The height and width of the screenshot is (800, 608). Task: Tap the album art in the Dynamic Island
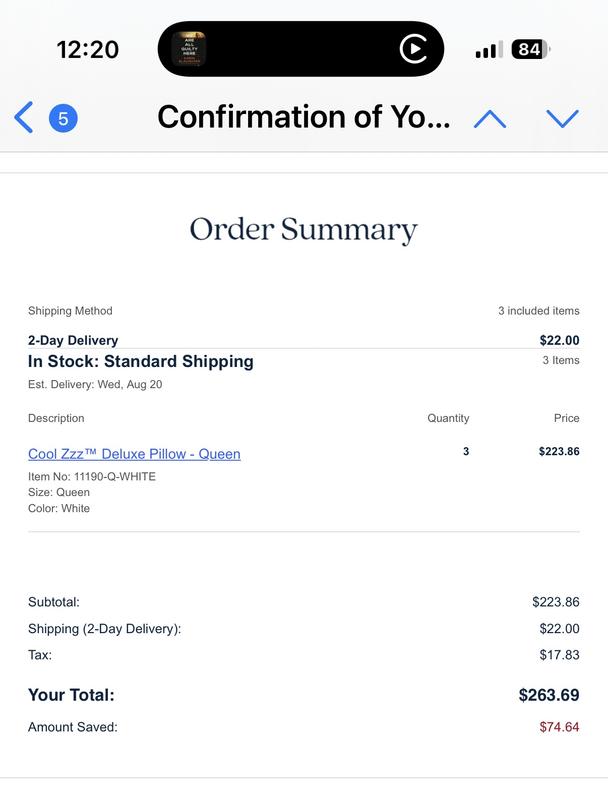coord(189,49)
